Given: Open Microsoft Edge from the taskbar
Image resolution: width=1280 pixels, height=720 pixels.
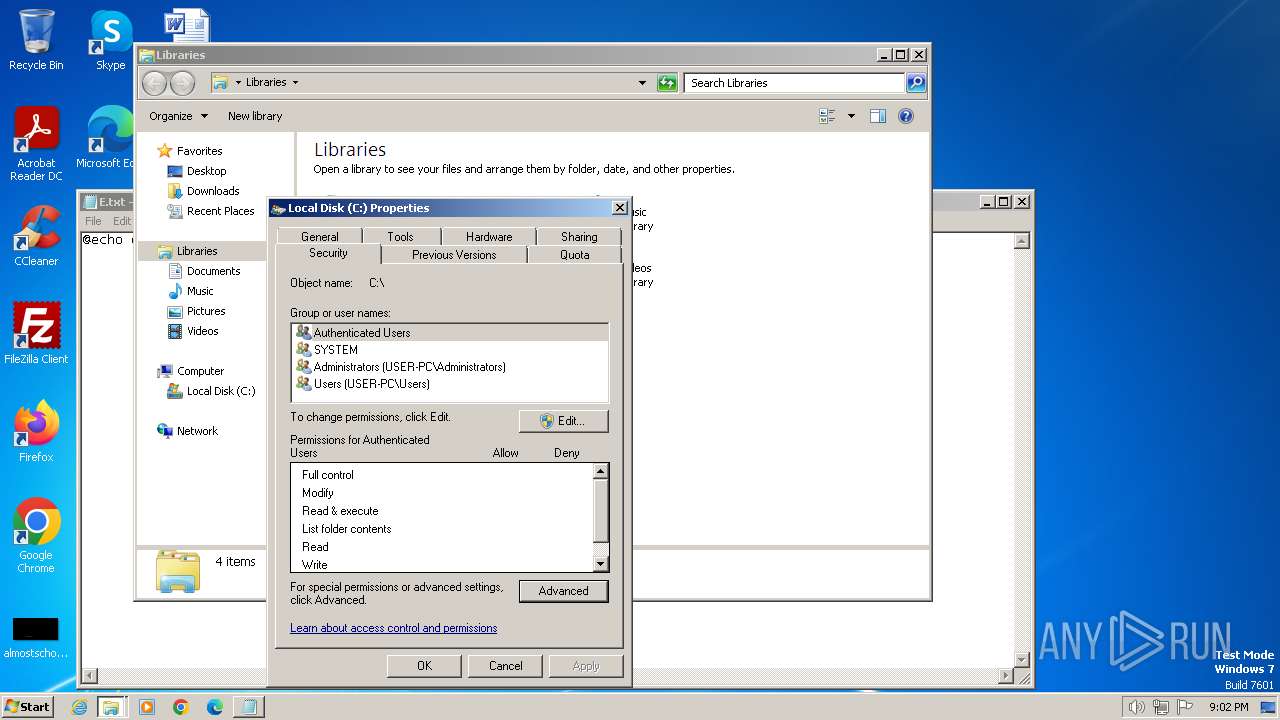Looking at the screenshot, I should coord(215,707).
